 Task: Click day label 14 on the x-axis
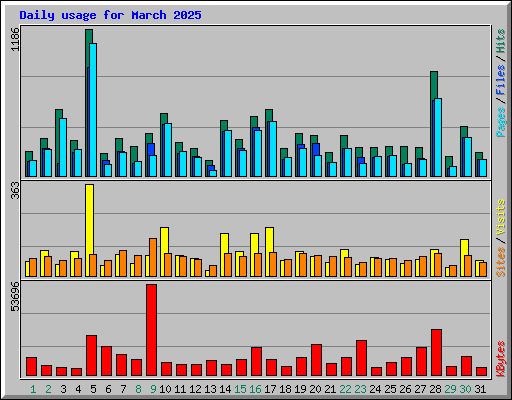tap(225, 389)
